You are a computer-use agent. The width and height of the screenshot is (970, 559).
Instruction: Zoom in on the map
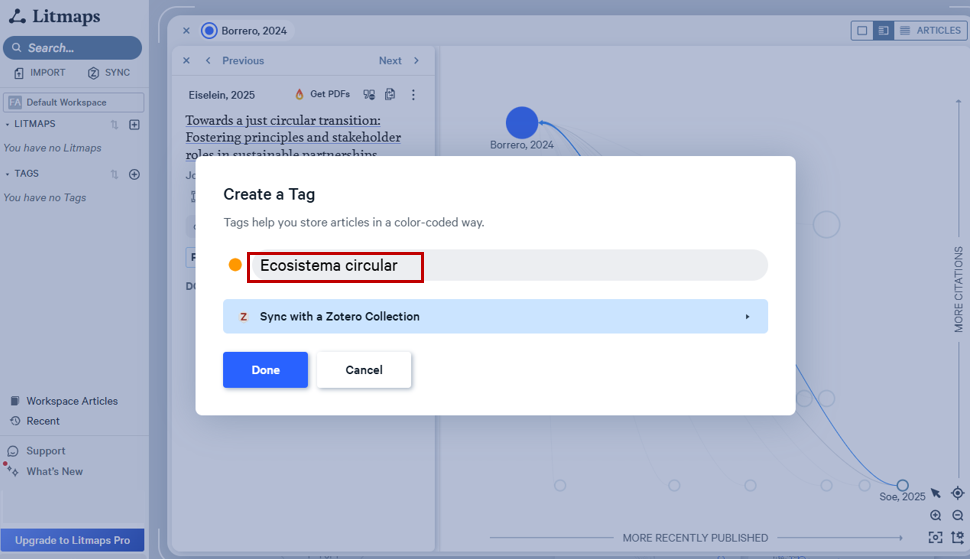tap(936, 516)
